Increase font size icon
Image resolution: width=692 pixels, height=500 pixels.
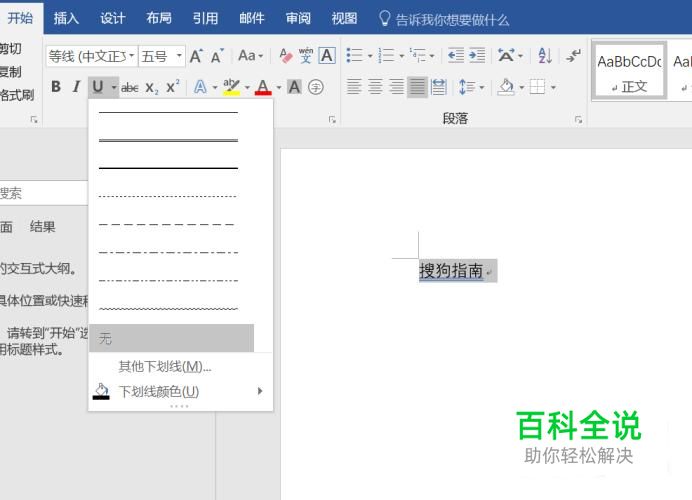click(x=196, y=56)
